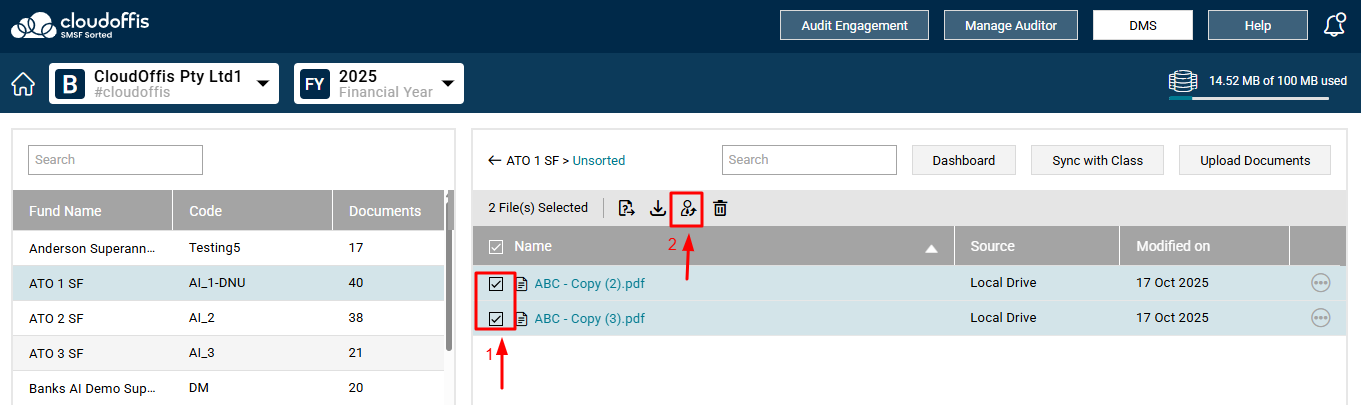Screen dimensions: 1361x405
Task: Download the selected files
Action: 658,208
